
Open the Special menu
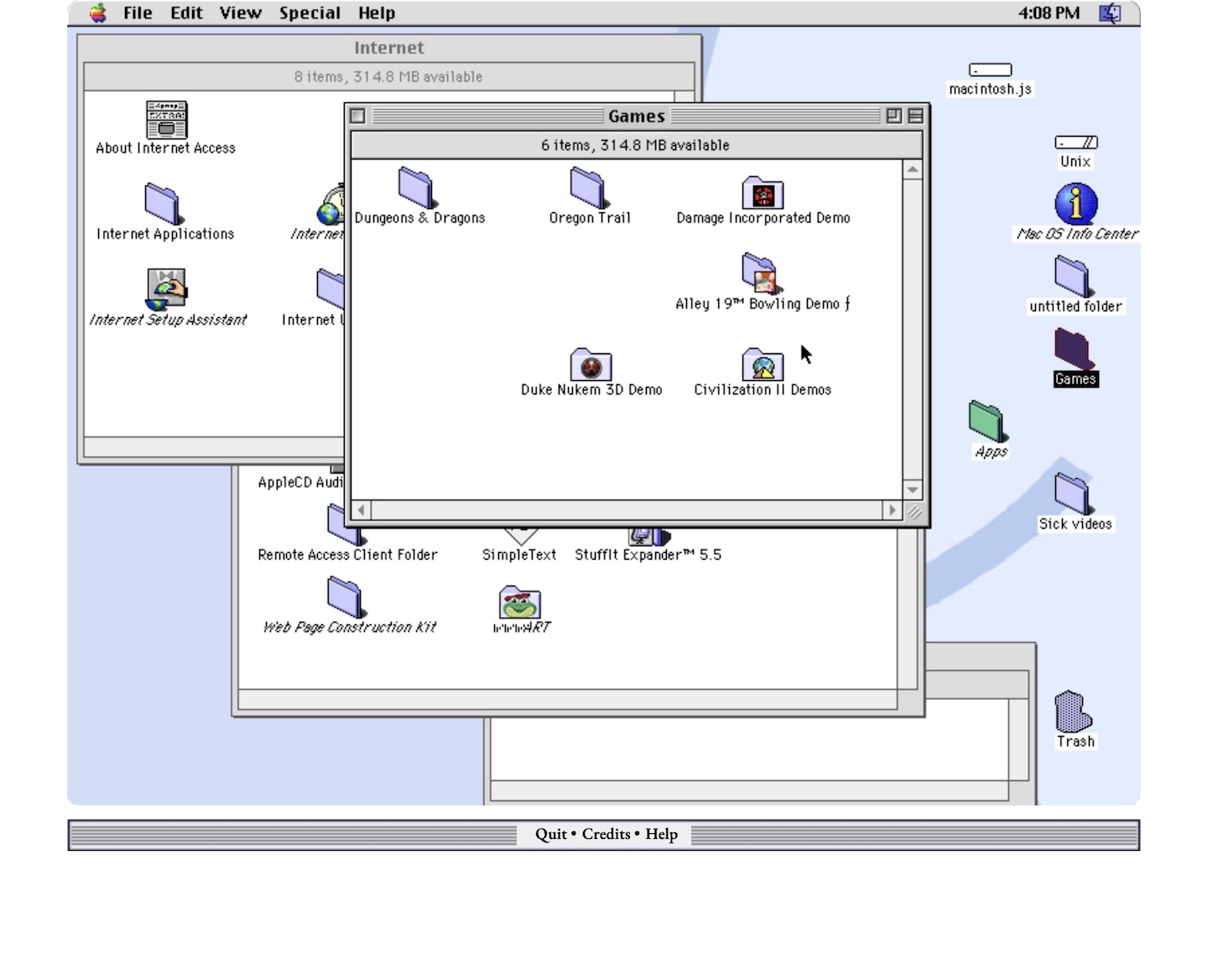[310, 13]
